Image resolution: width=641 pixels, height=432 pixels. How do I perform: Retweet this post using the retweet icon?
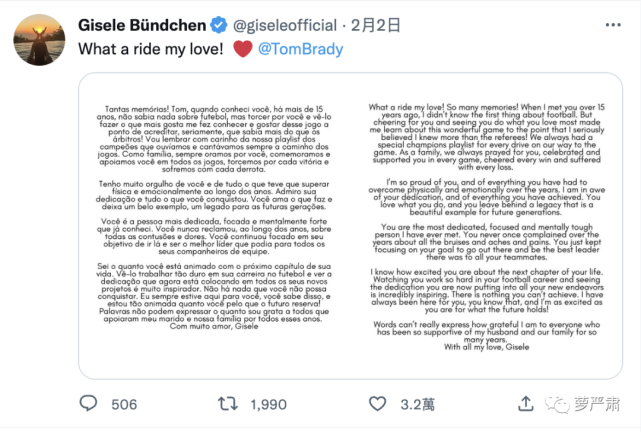coord(229,403)
